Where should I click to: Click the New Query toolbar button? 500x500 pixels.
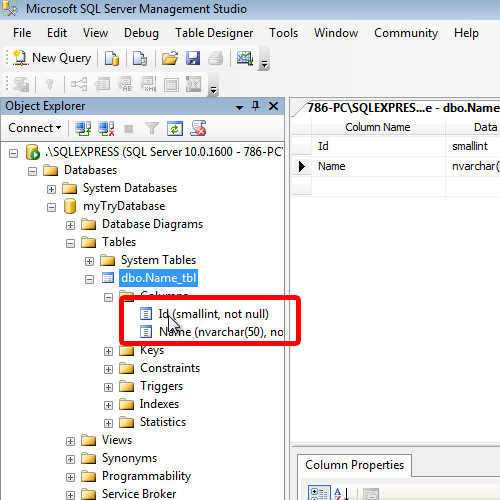(52, 58)
